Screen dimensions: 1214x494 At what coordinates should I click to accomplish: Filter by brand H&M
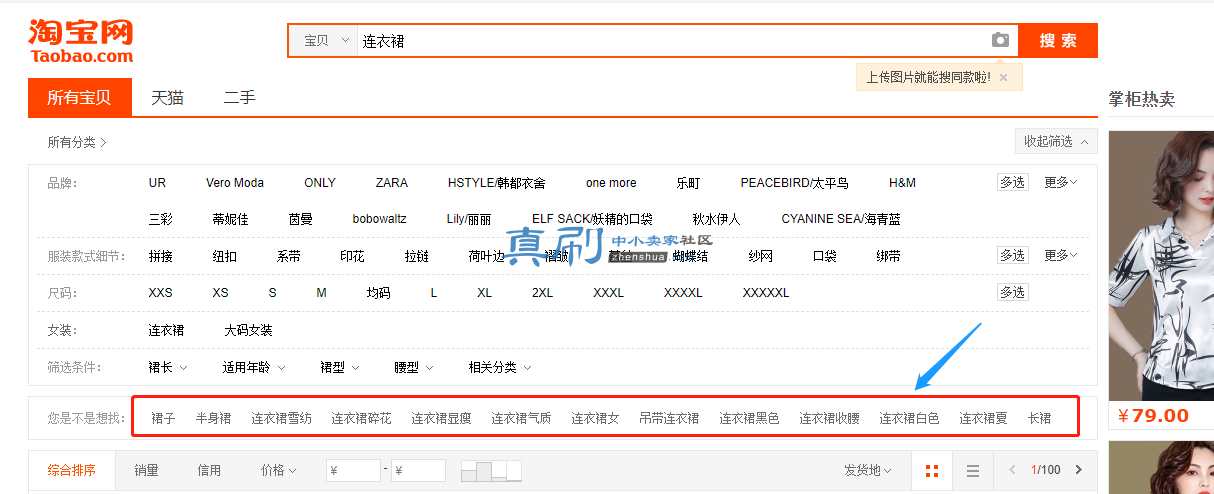(902, 183)
